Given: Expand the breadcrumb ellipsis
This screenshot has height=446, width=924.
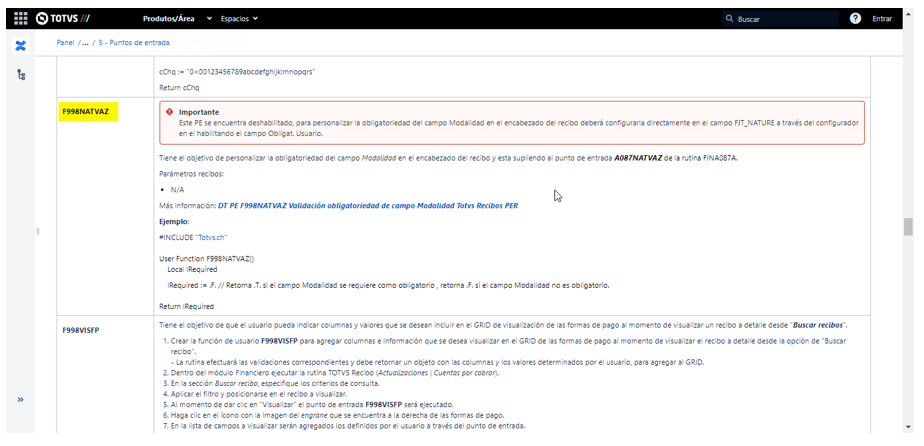Looking at the screenshot, I should [85, 42].
